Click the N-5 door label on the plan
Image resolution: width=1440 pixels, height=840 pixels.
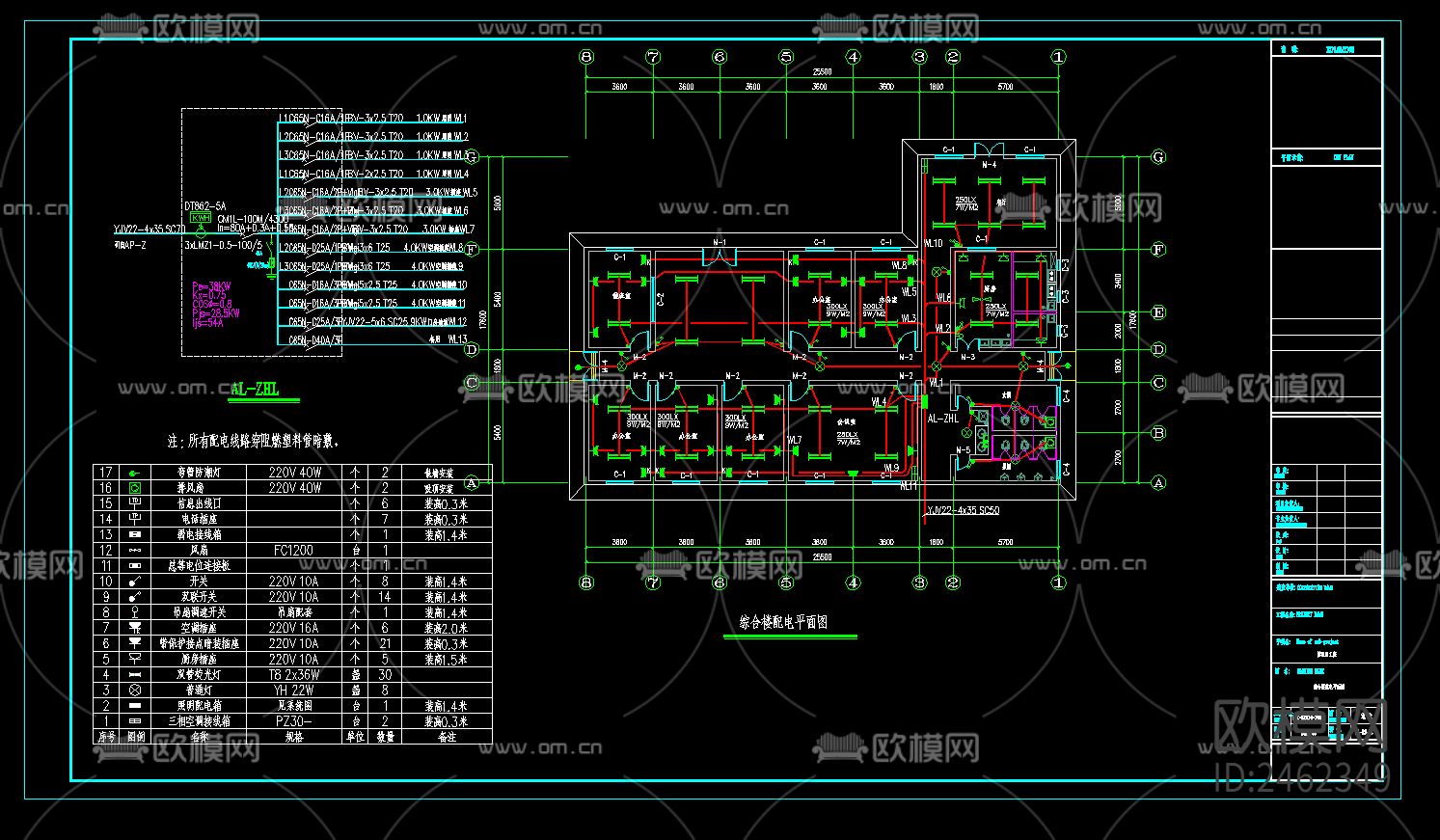tap(964, 450)
